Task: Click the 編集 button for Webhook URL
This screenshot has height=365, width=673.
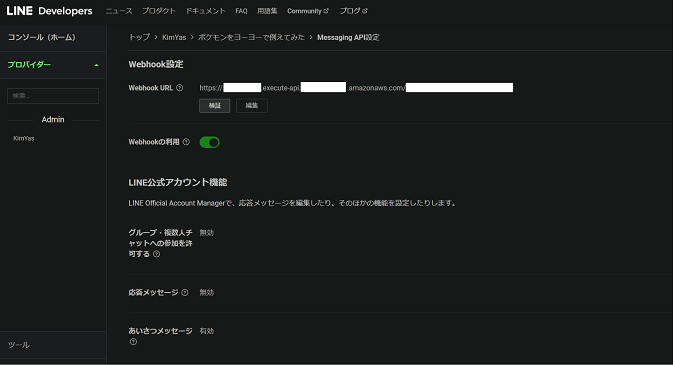Action: point(252,106)
